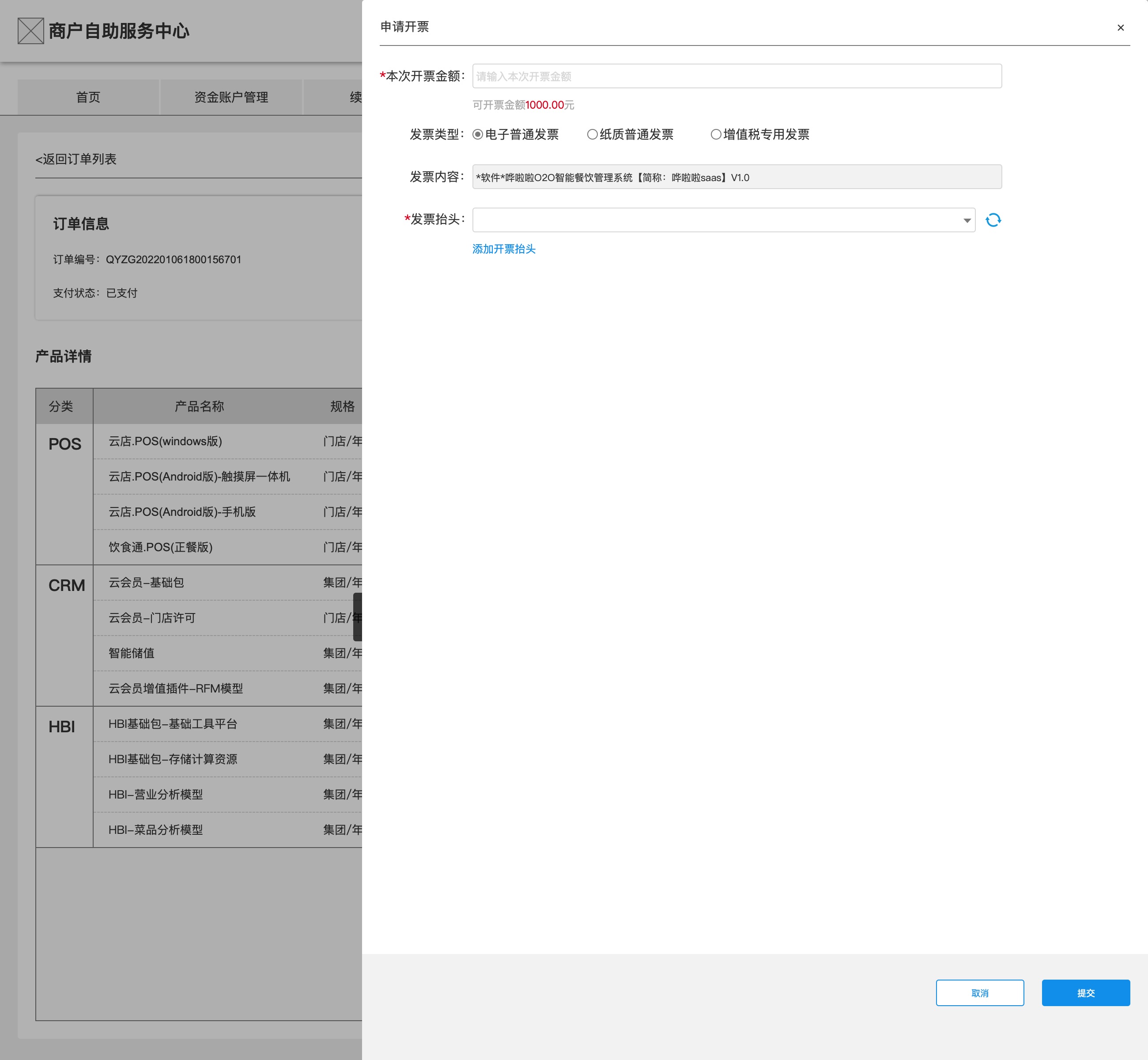Image resolution: width=1148 pixels, height=1060 pixels.
Task: Click row HBI基础包–基础工具平台
Action: 228,724
